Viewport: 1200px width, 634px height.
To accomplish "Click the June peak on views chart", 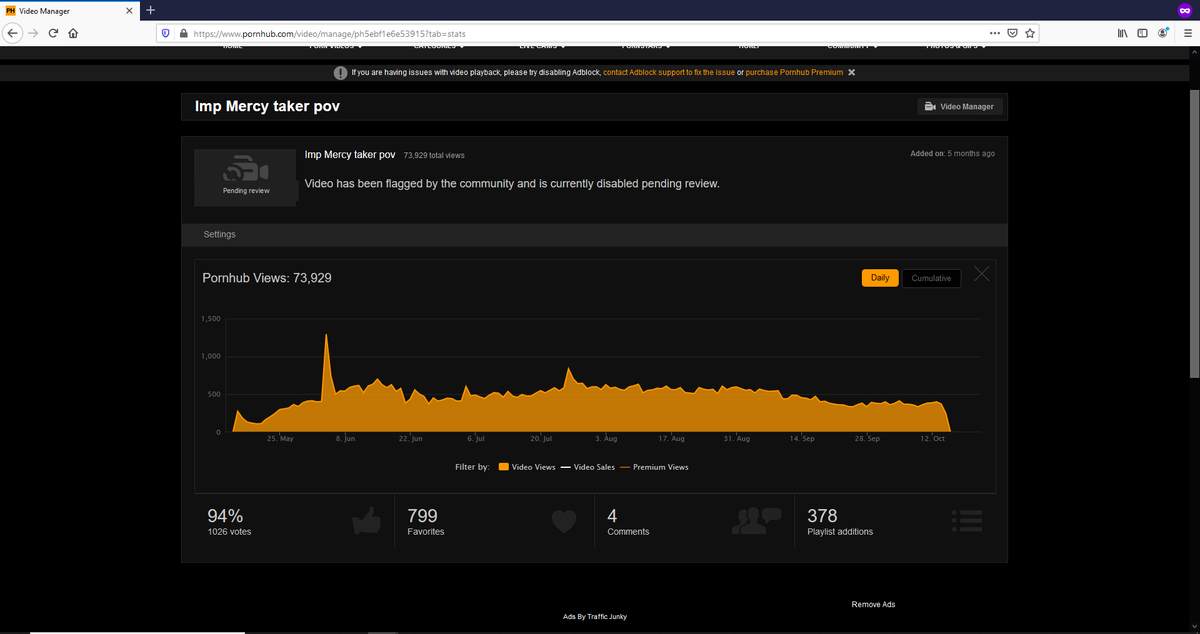I will pyautogui.click(x=326, y=337).
